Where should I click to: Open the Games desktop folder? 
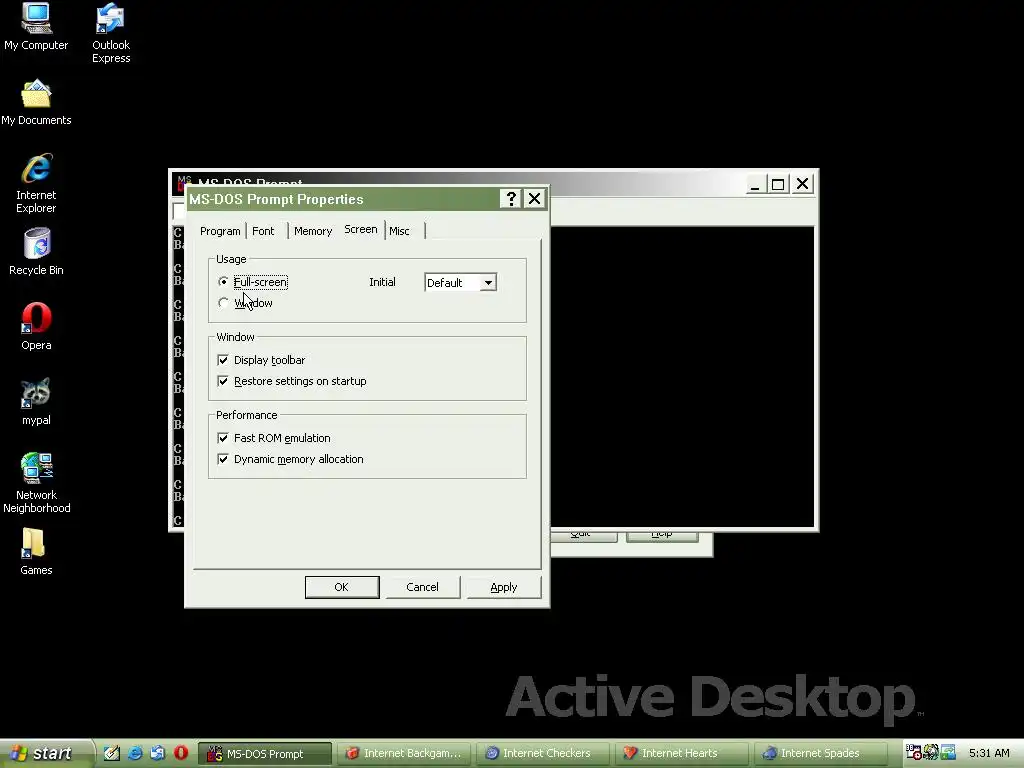coord(36,552)
